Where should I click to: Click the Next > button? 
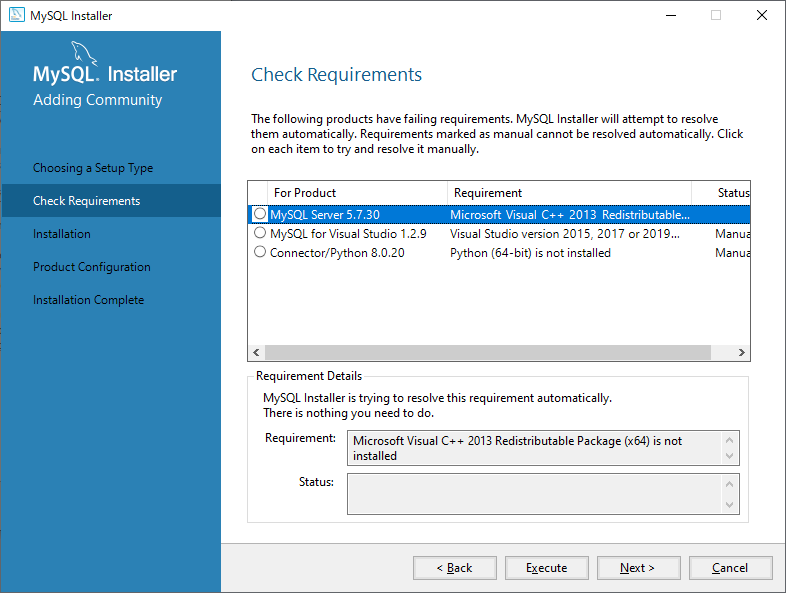(x=638, y=568)
